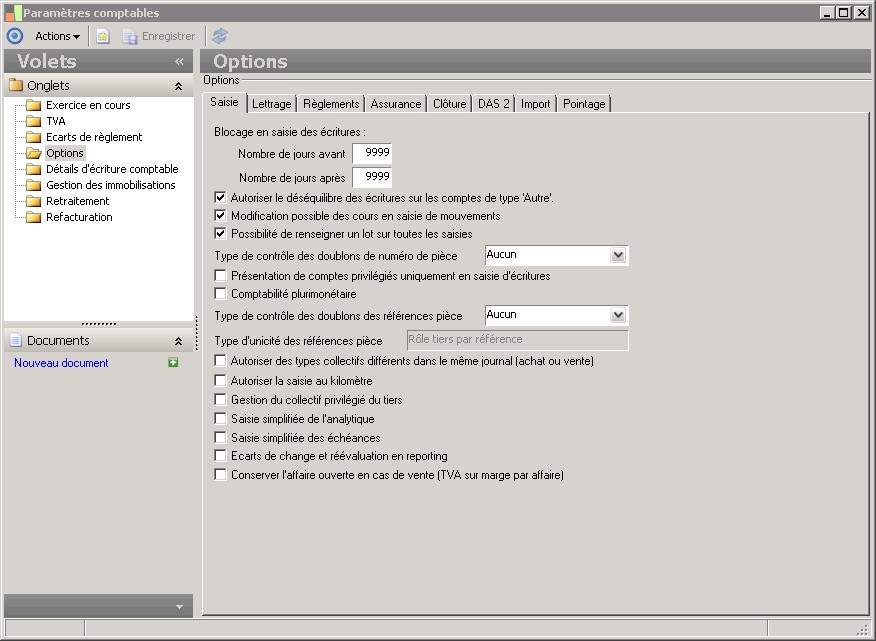The height and width of the screenshot is (641, 876).
Task: Collapse the Onglets section
Action: point(178,86)
